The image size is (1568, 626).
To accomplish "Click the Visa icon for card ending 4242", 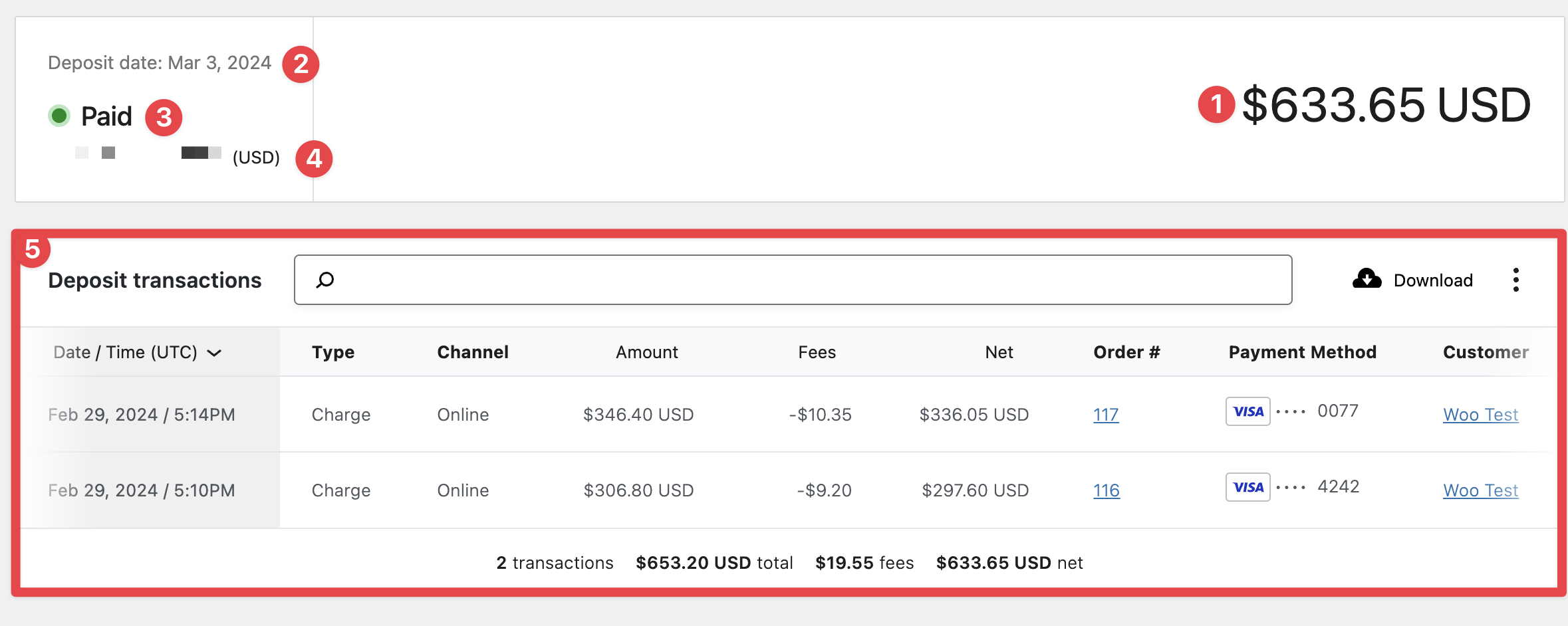I will 1247,487.
